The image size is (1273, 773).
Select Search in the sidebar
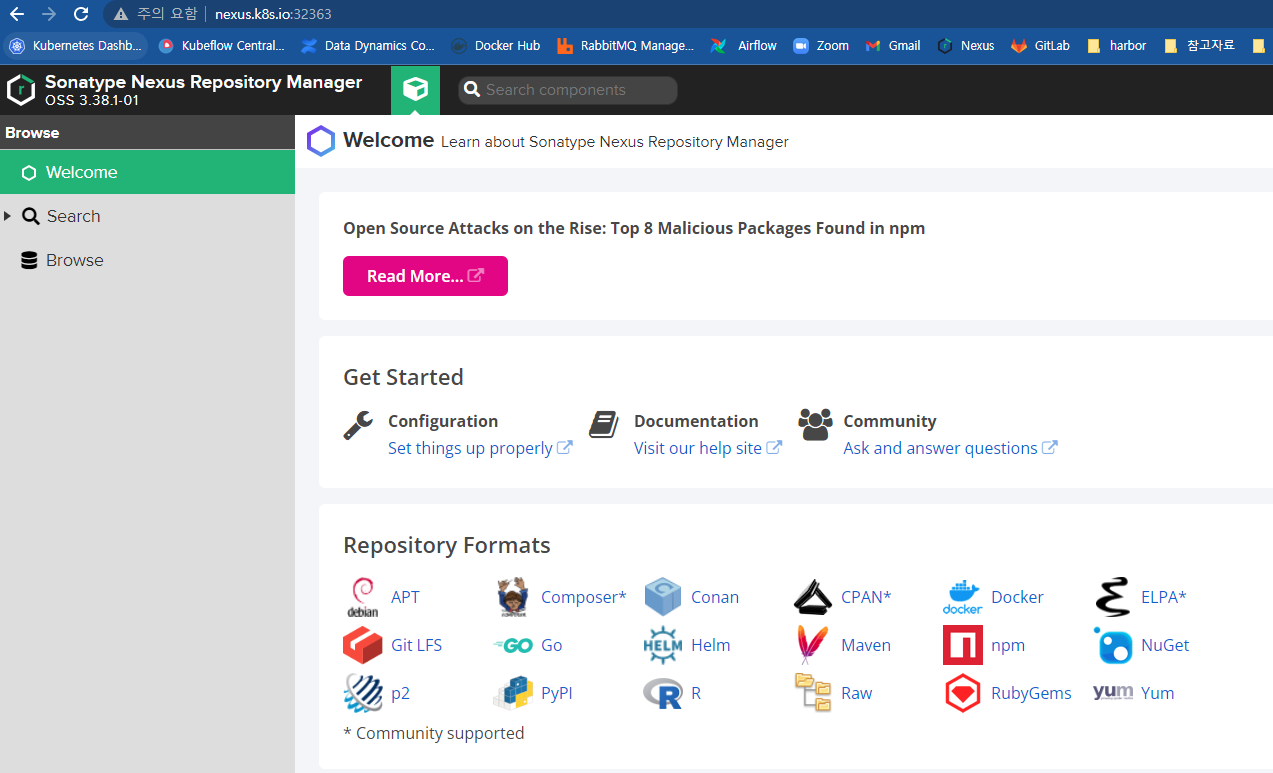73,216
